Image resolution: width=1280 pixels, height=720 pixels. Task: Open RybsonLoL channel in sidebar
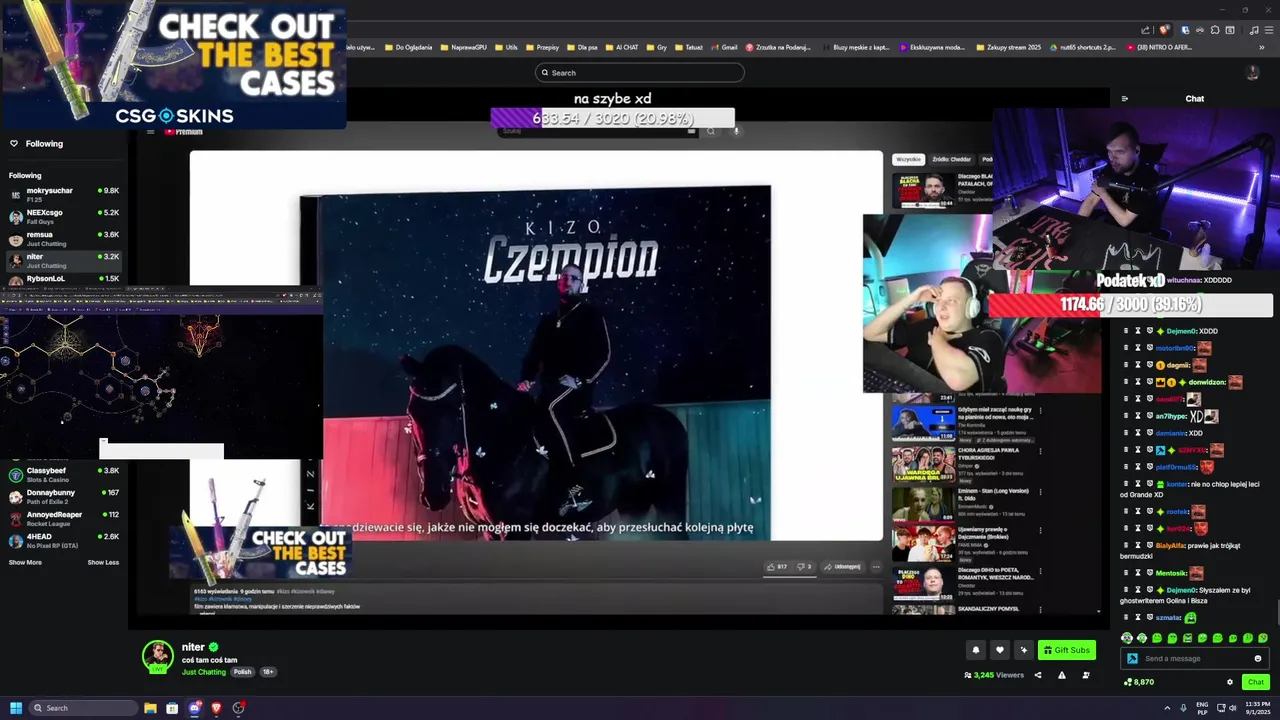(64, 279)
